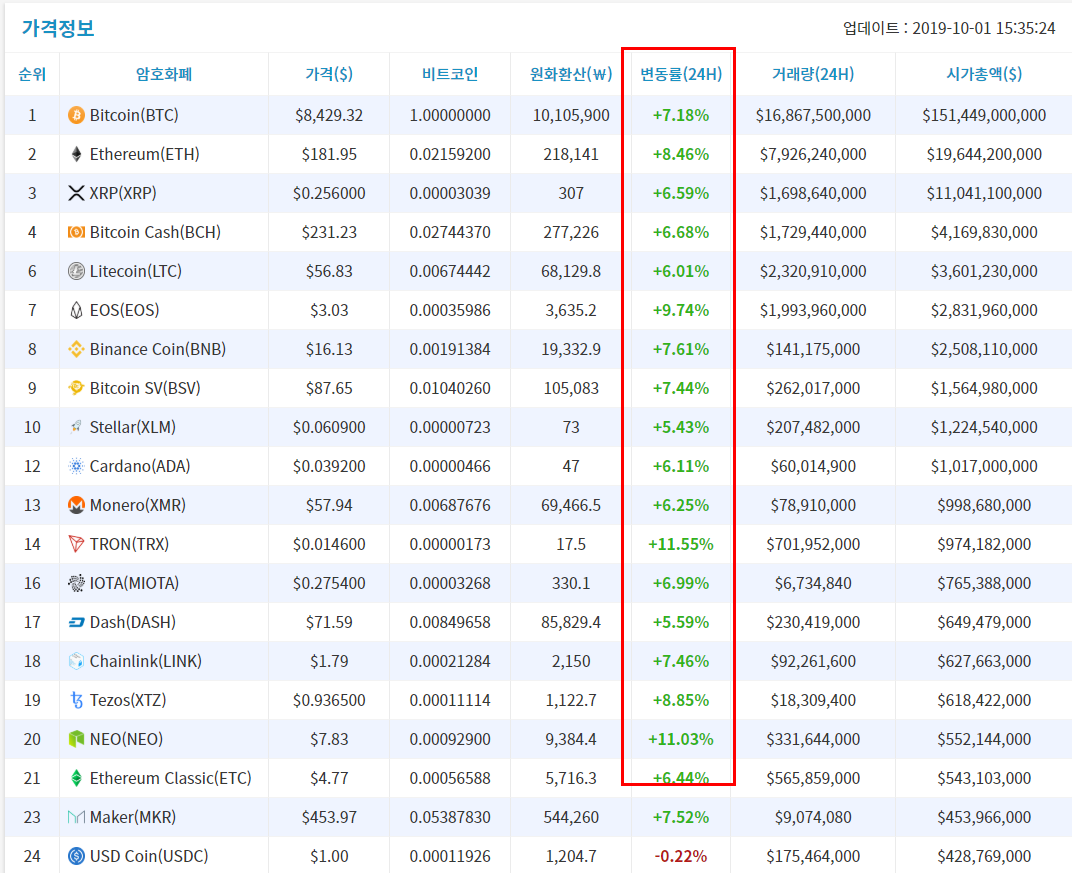Click the Cardano logo icon
Screen dimensions: 1072x873
pyautogui.click(x=76, y=466)
